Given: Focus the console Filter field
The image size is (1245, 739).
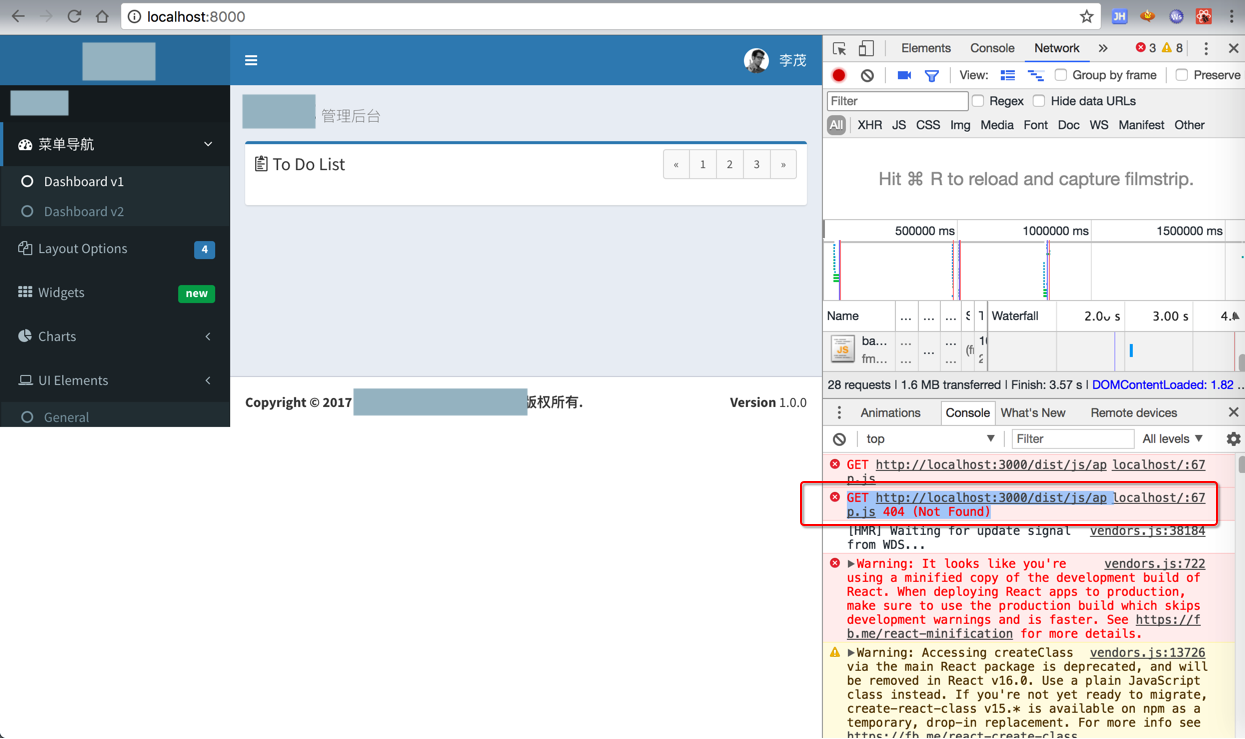Looking at the screenshot, I should (1072, 439).
